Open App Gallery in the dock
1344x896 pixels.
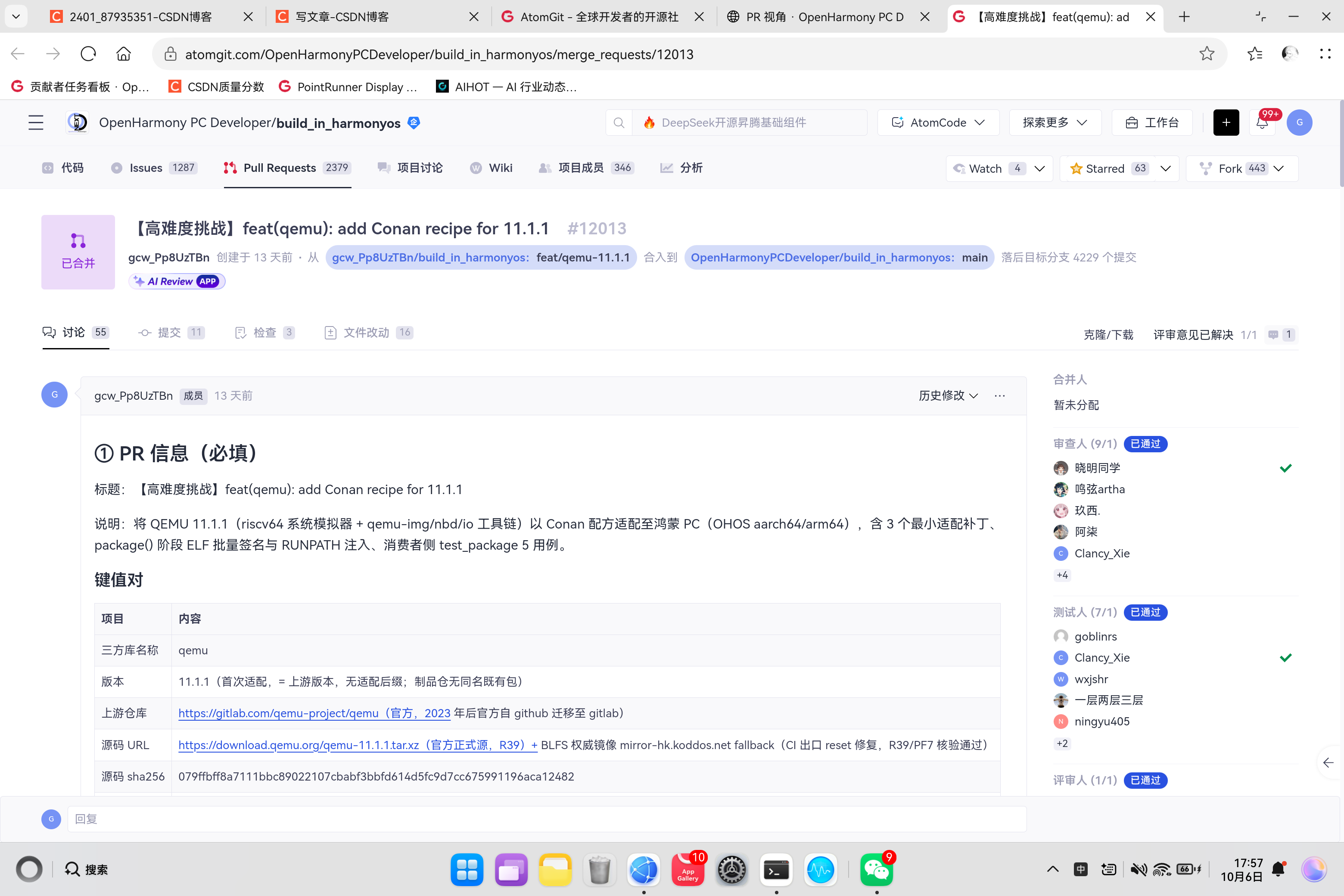pos(688,869)
